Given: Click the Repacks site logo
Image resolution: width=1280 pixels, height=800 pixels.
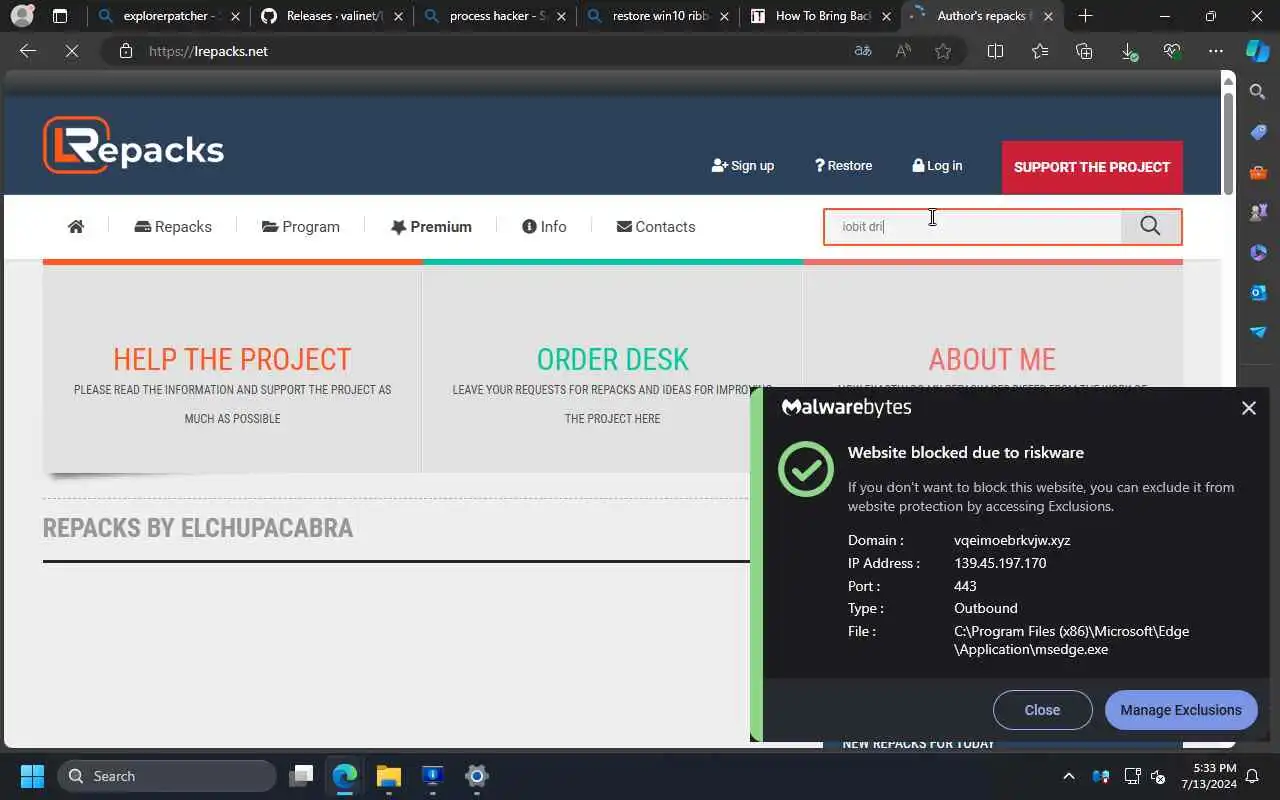Looking at the screenshot, I should click(x=133, y=146).
